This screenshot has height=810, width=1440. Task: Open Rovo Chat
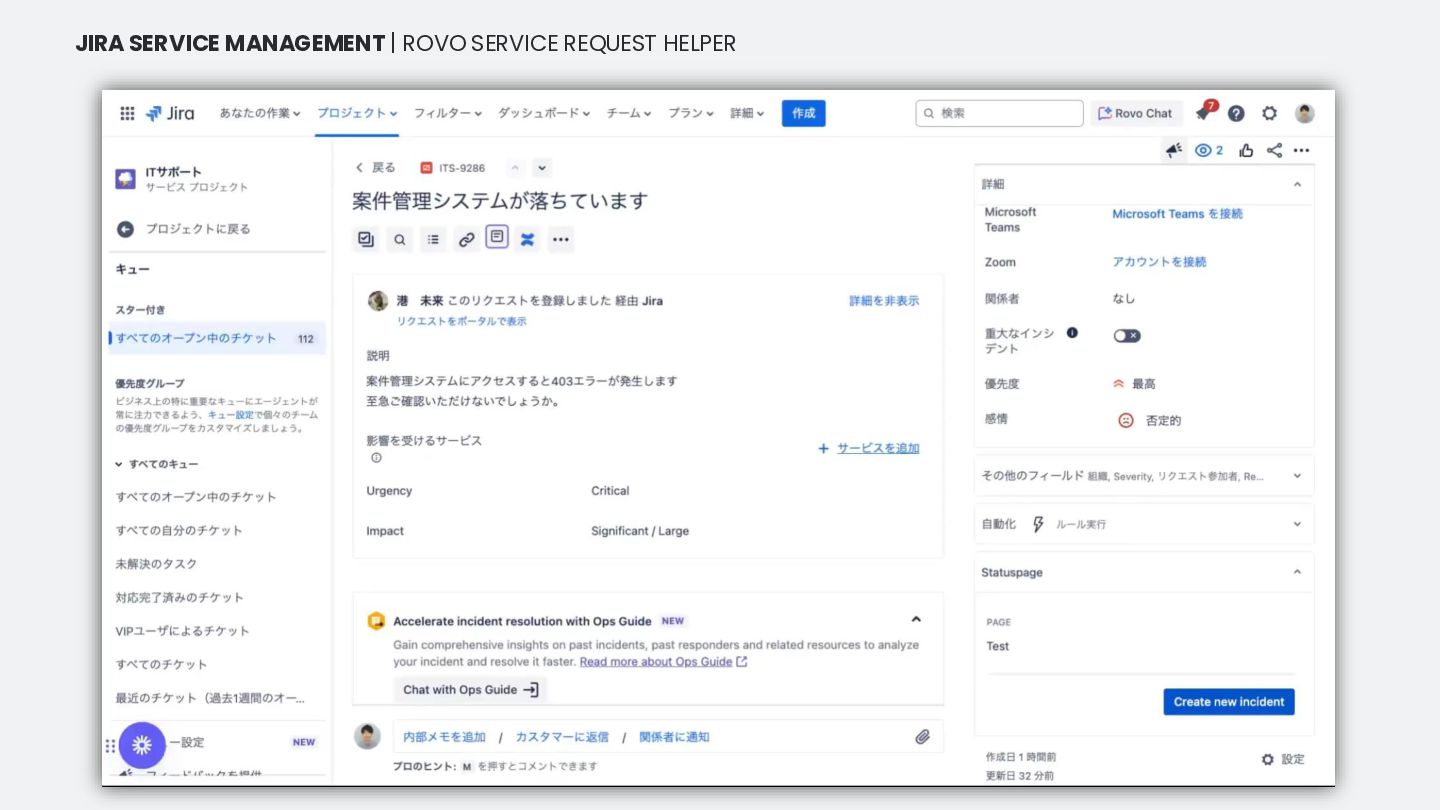click(x=1136, y=113)
